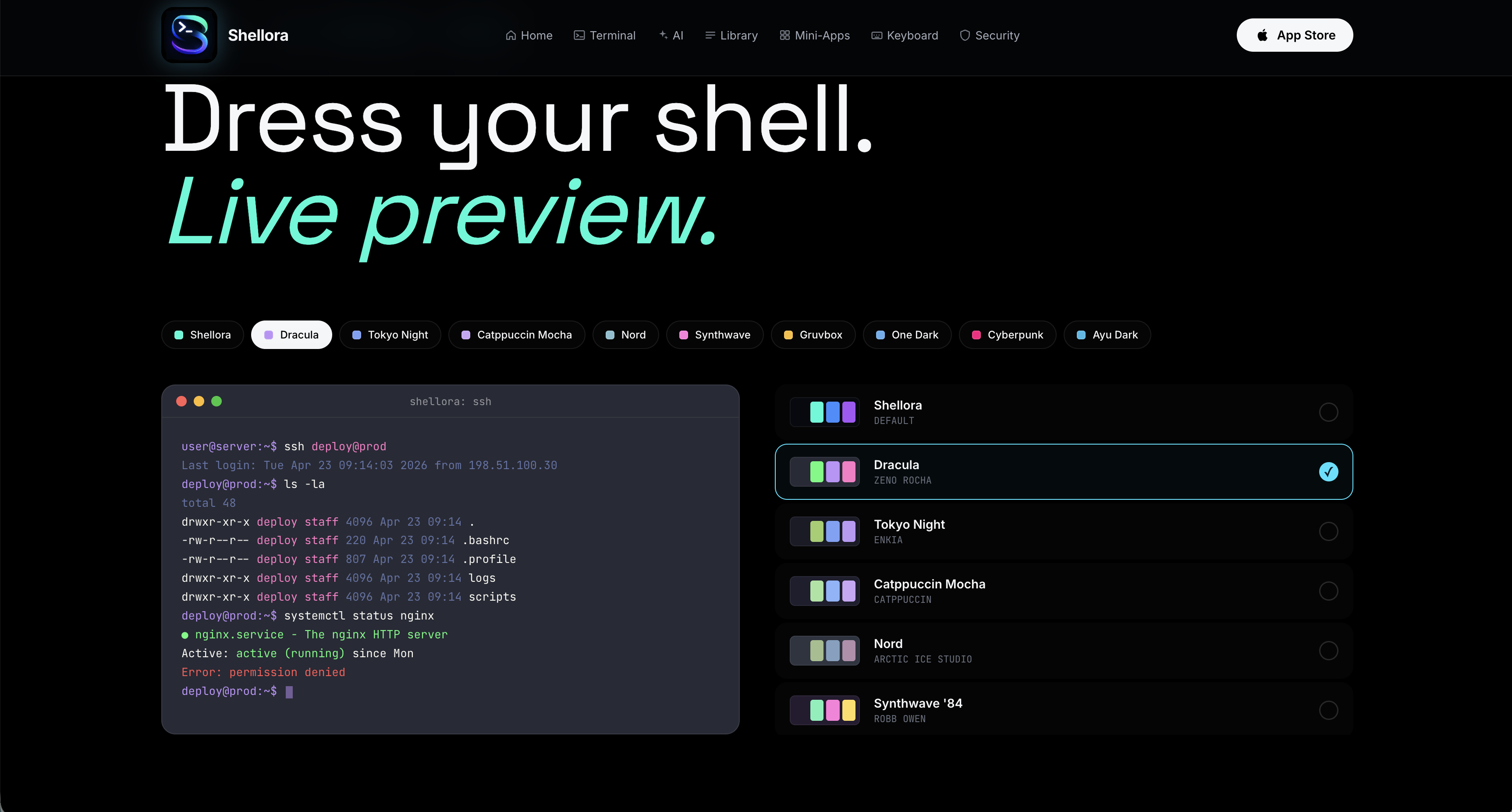Select the Nord theme radio button
1512x812 pixels.
coord(1328,651)
